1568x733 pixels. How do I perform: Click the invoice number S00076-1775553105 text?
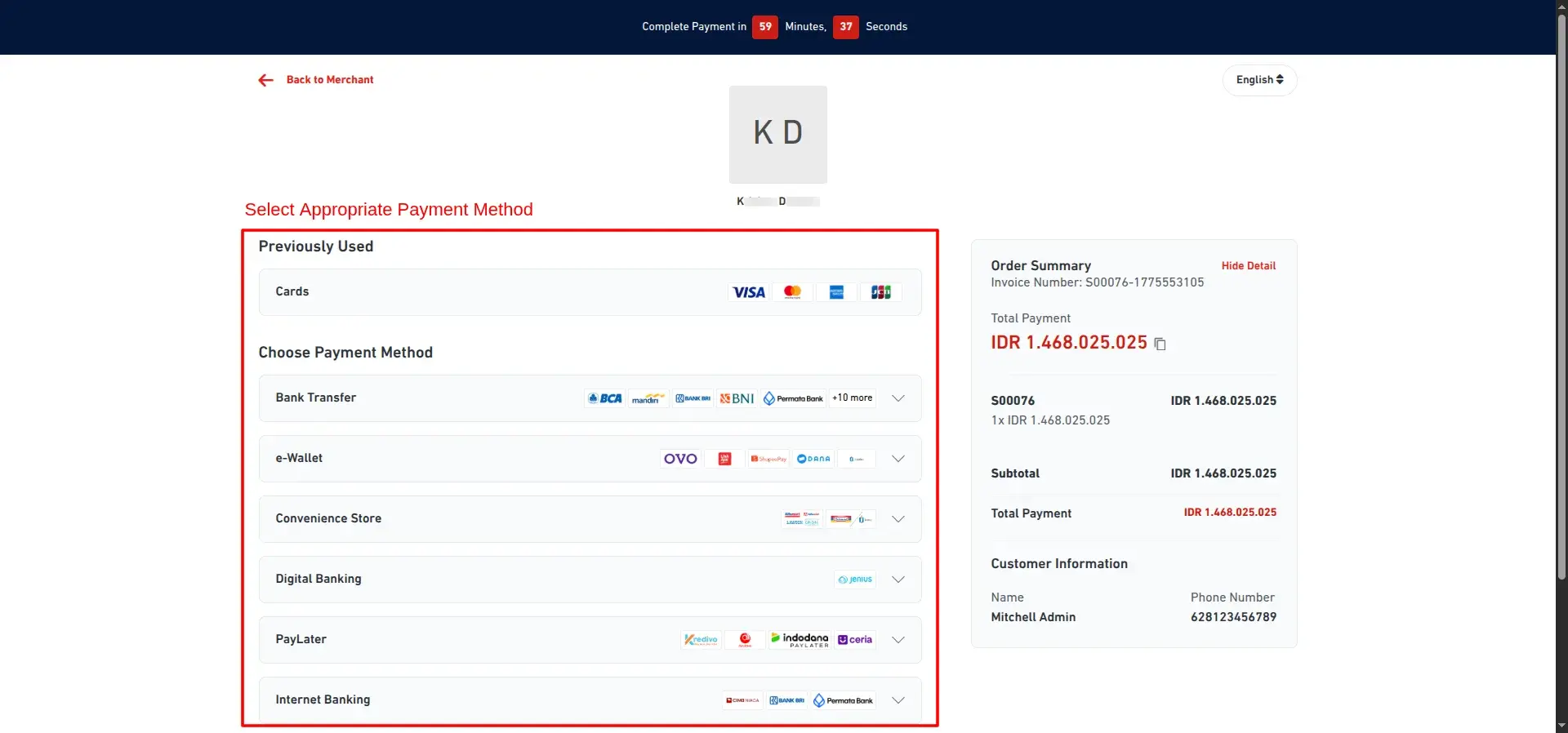pos(1144,282)
